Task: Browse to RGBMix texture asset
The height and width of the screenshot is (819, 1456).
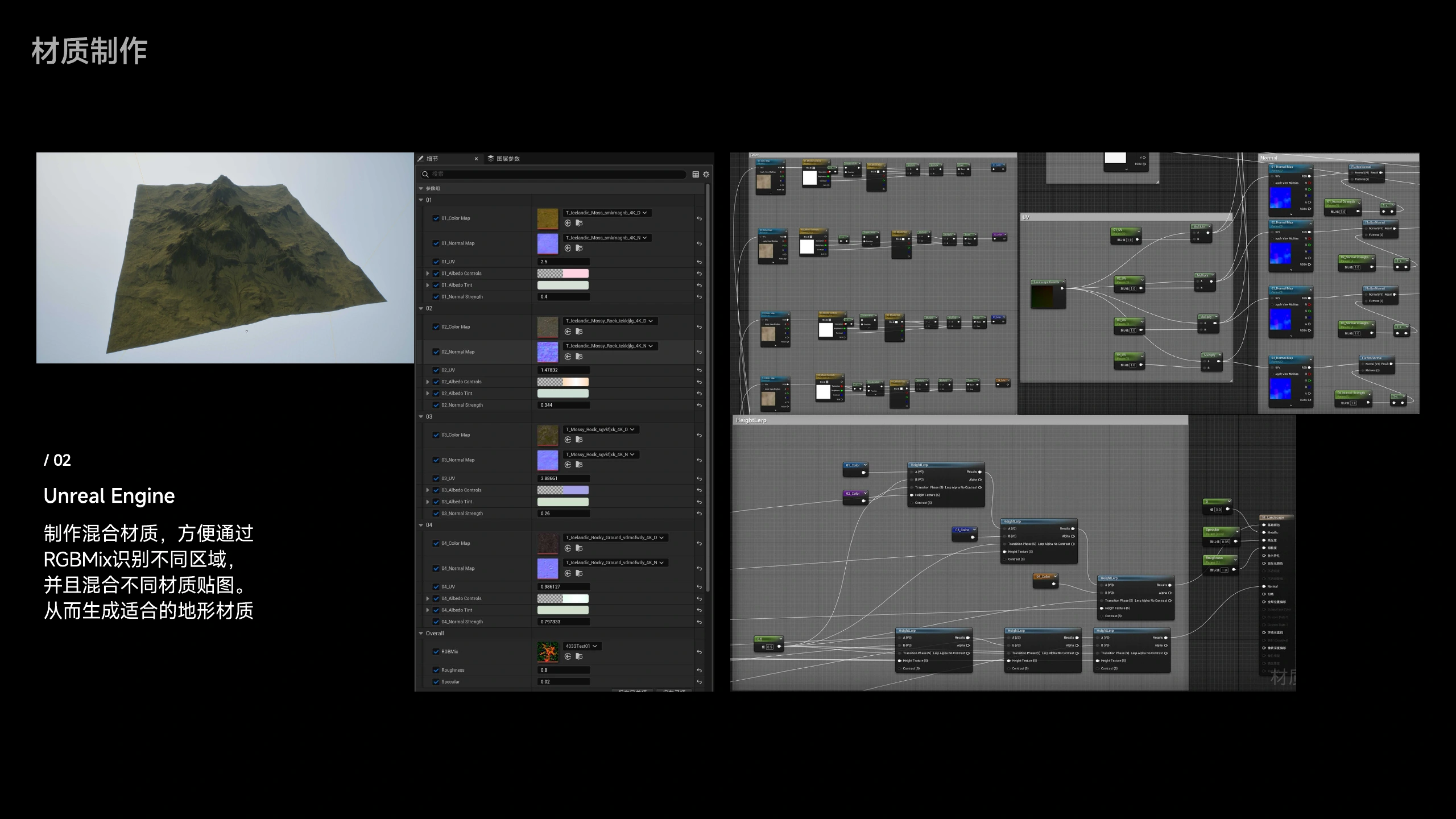Action: [x=579, y=656]
